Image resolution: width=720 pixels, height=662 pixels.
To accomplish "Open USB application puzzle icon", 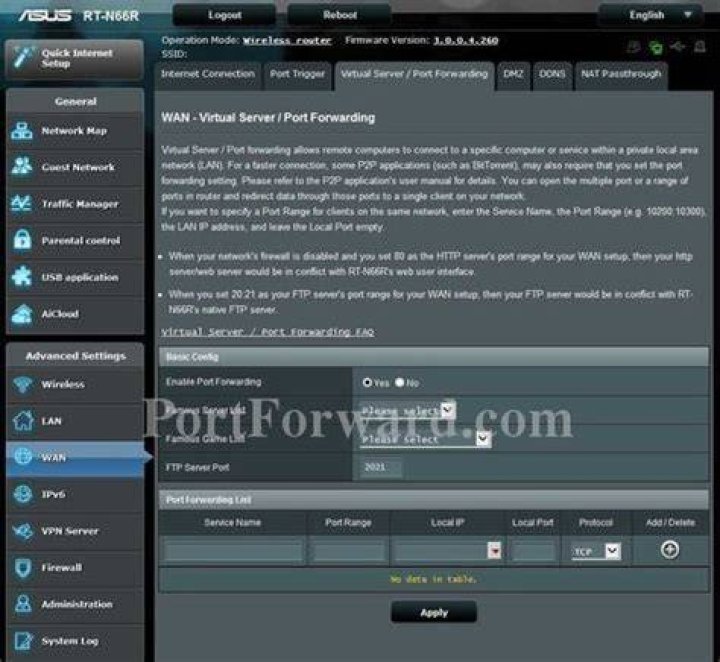I will point(22,277).
